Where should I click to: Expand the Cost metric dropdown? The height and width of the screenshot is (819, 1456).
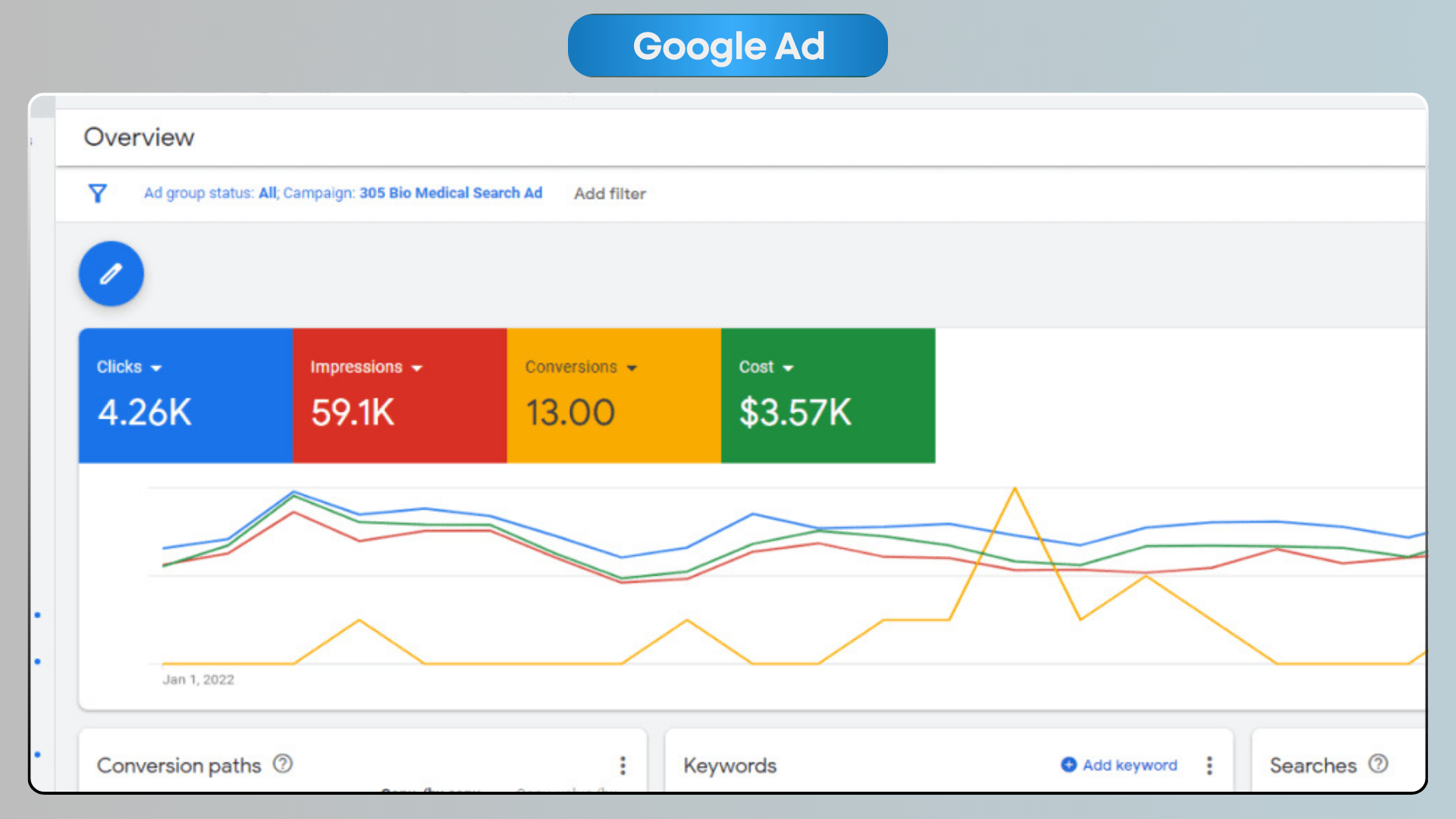[x=788, y=368]
